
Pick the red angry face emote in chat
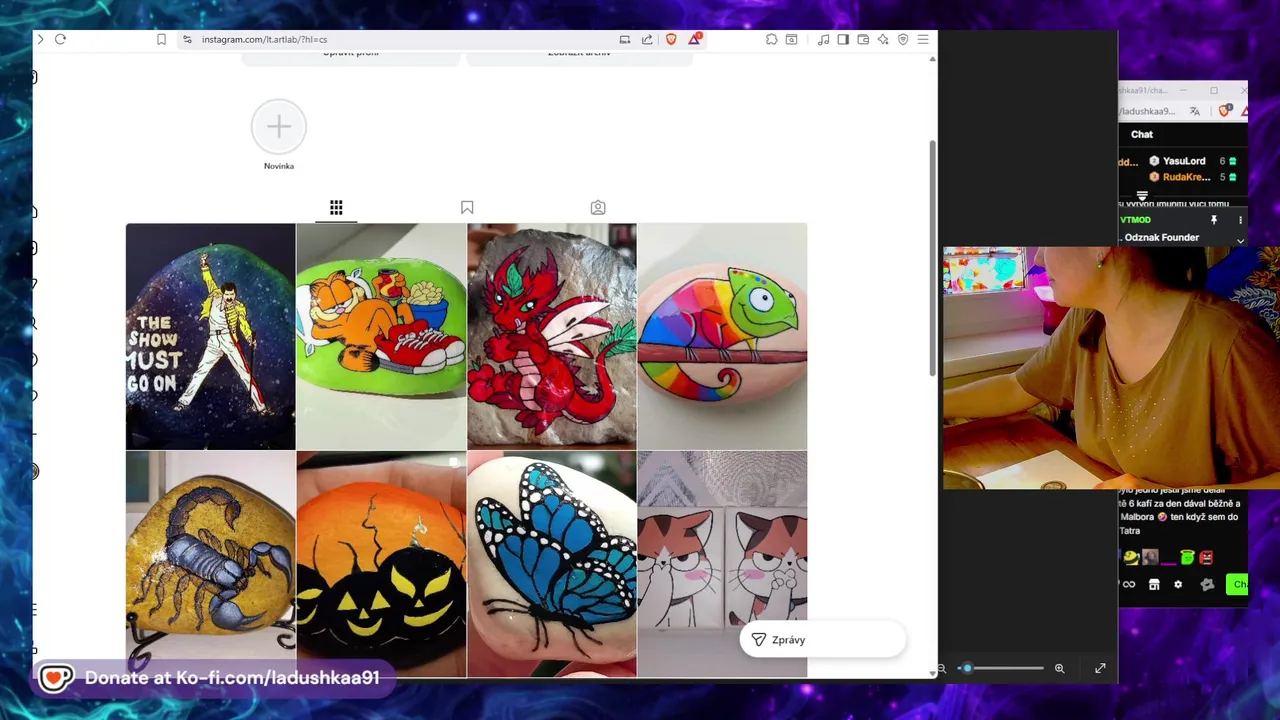point(1206,557)
